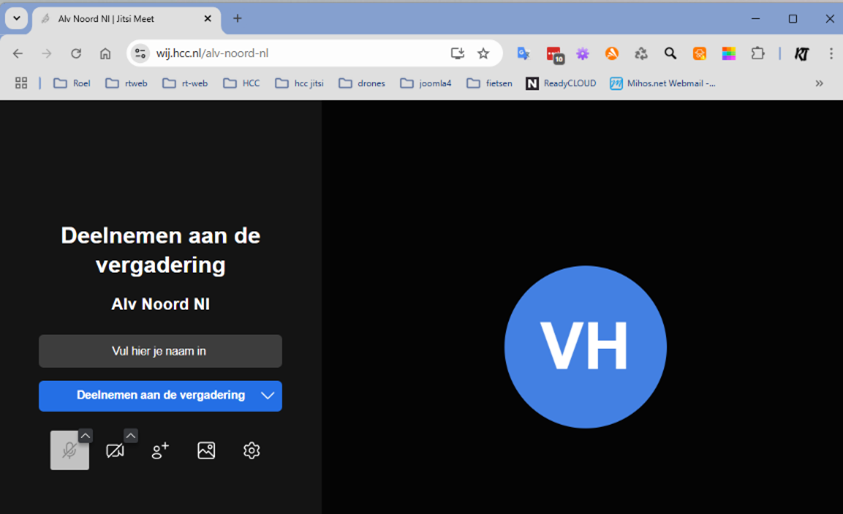
Task: Reload the page
Action: point(76,54)
